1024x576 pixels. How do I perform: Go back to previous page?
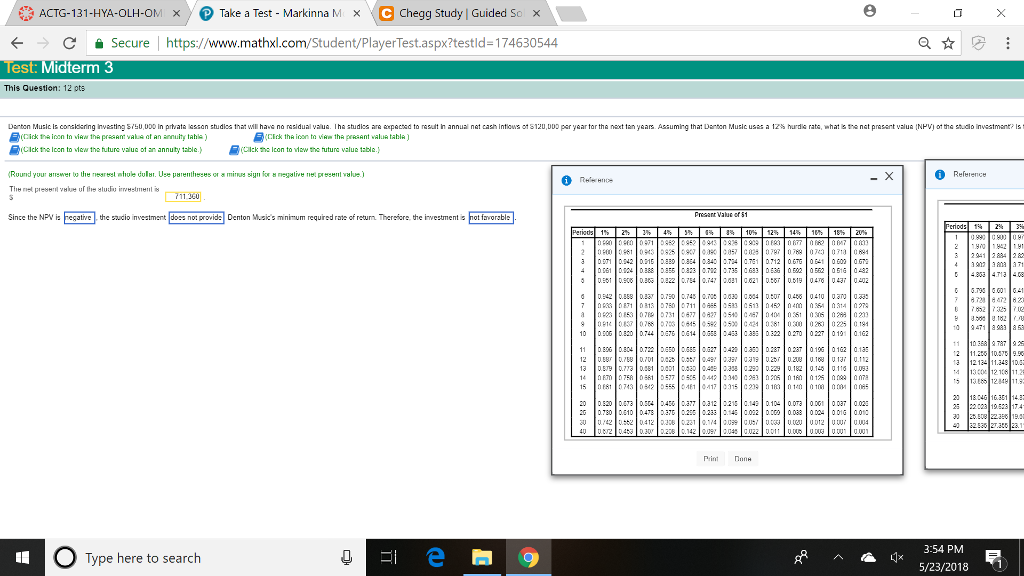point(17,43)
